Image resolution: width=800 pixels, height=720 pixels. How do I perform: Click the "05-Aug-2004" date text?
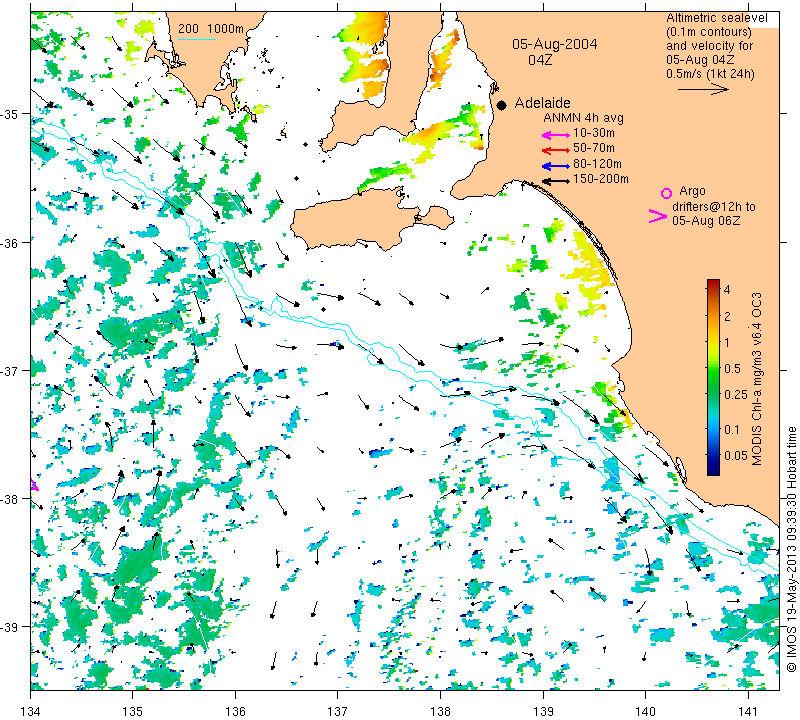tap(555, 44)
